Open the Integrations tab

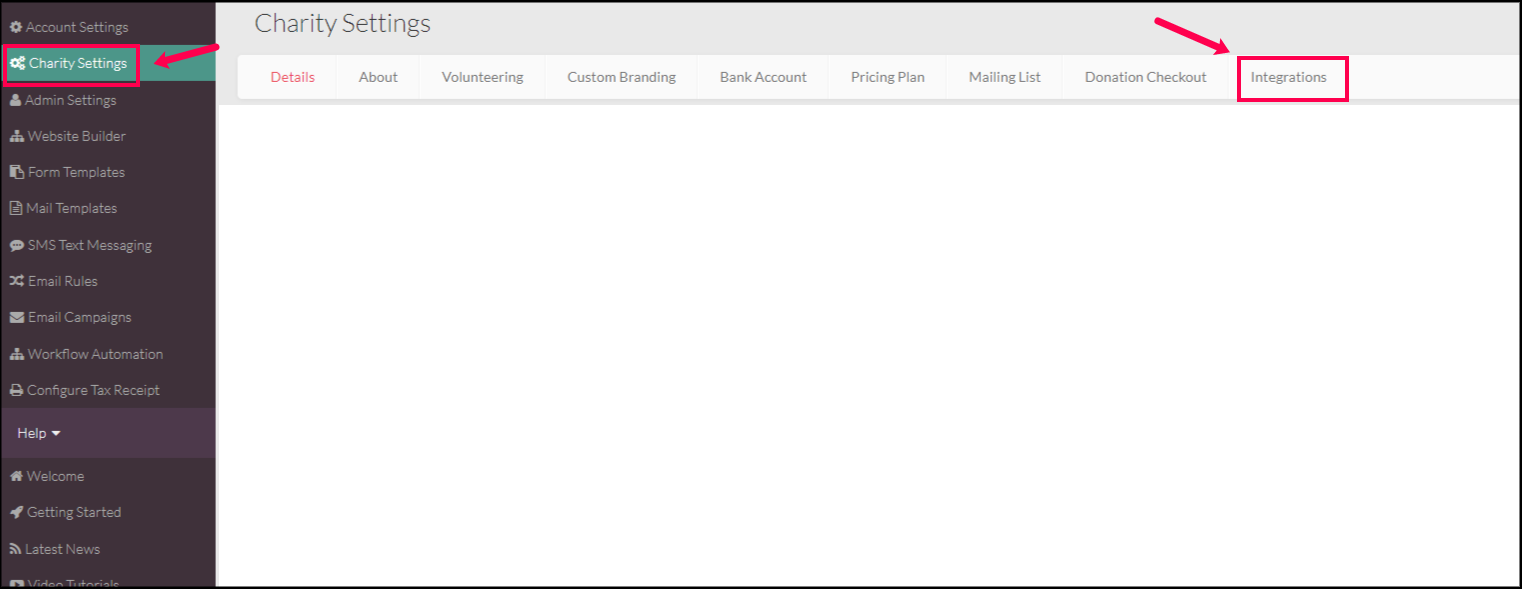pos(1289,77)
